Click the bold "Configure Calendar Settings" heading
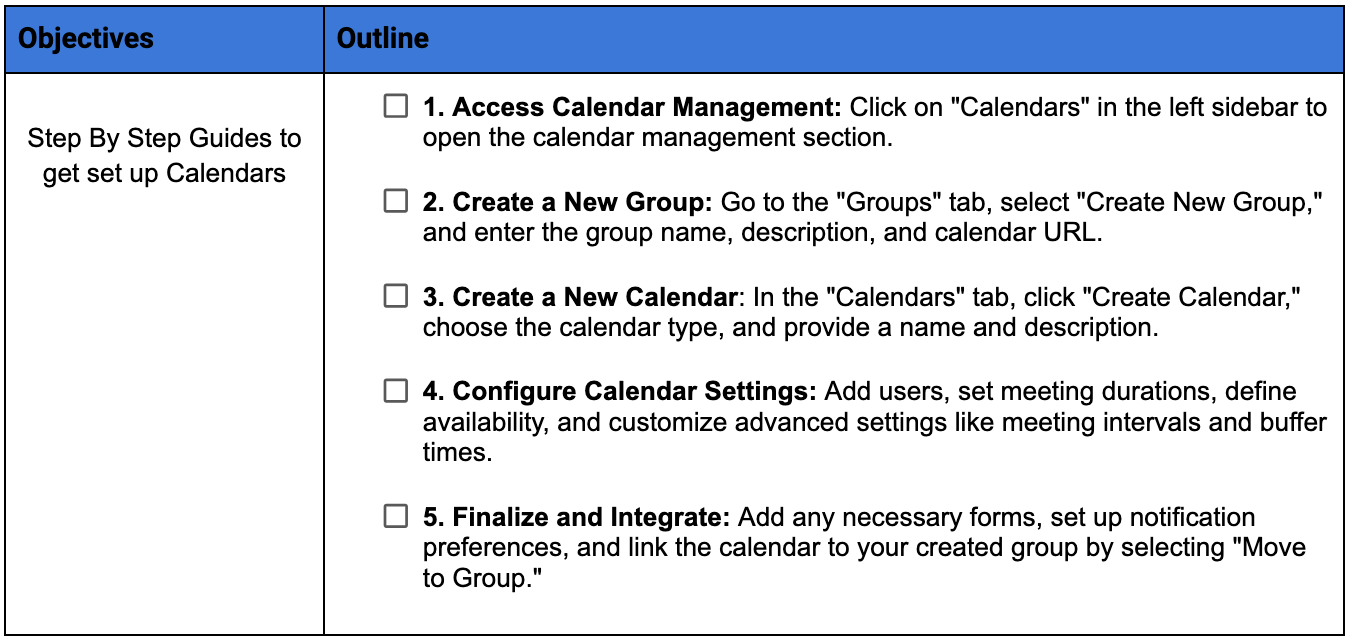1350x642 pixels. tap(620, 391)
